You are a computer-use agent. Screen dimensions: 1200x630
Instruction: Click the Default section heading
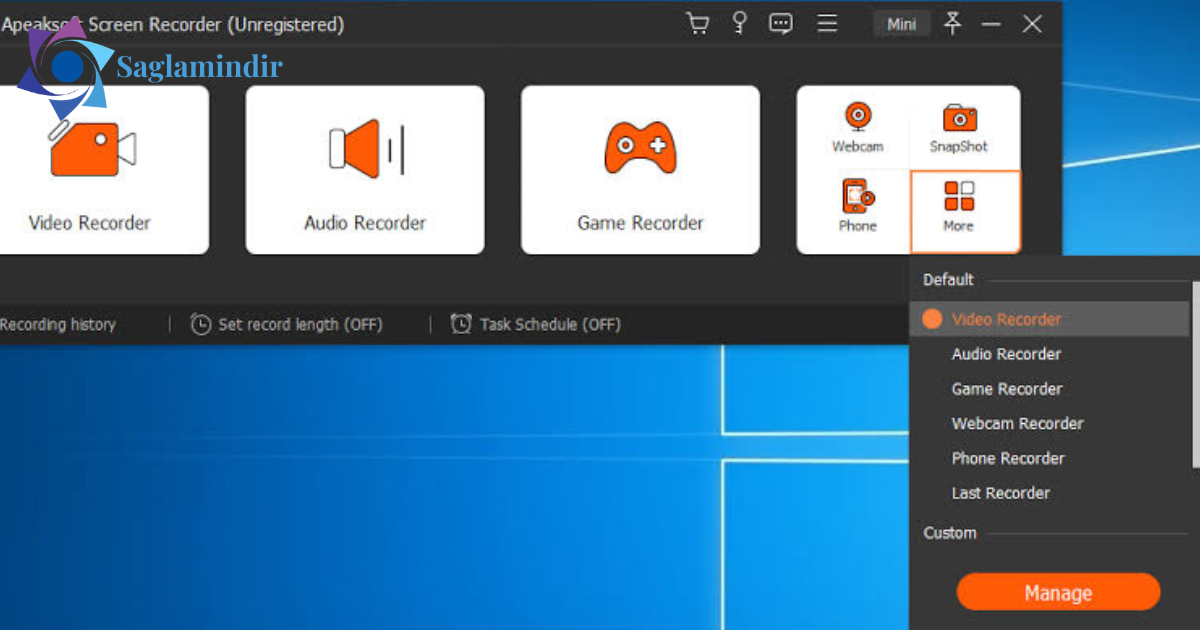(x=948, y=279)
